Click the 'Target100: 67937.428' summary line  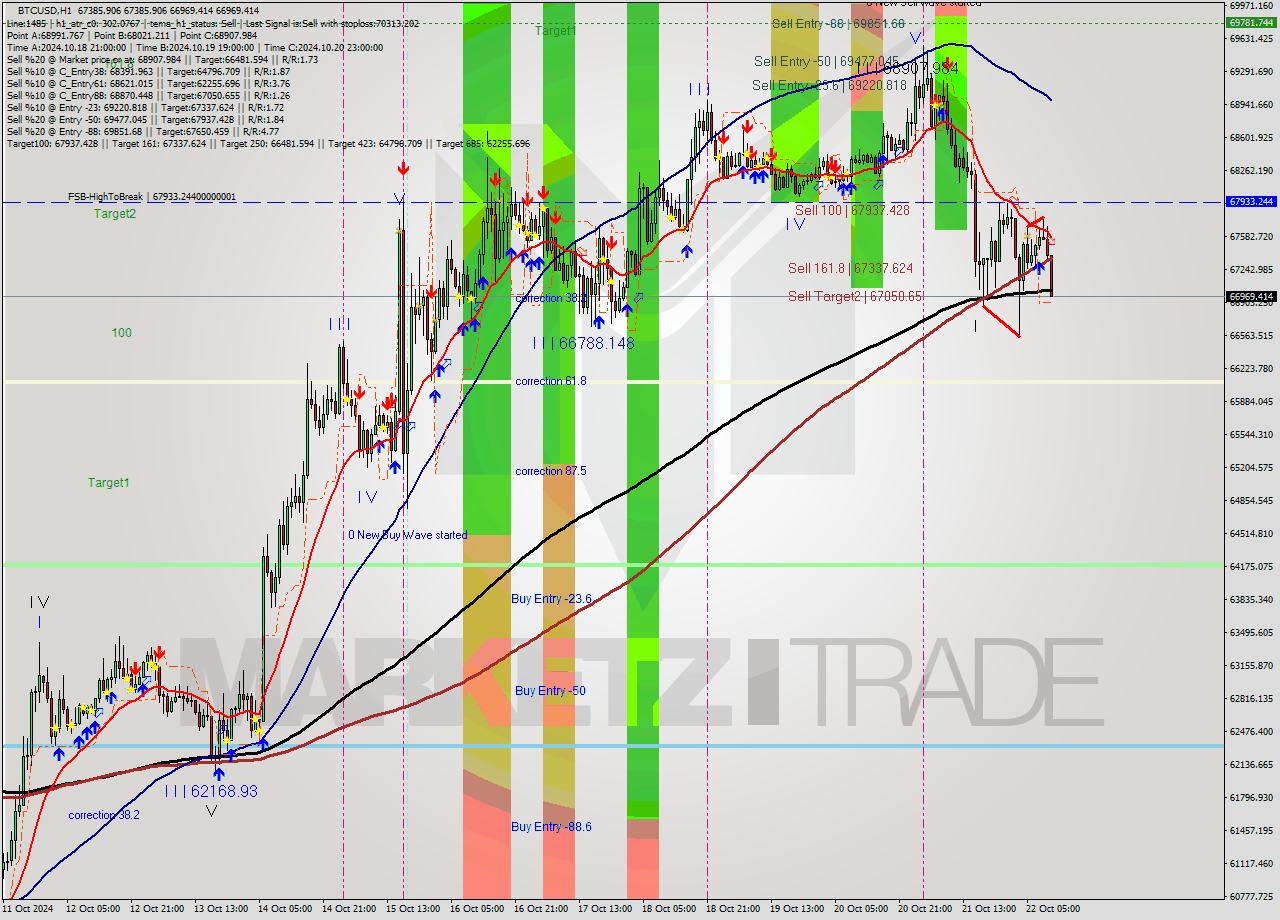268,144
